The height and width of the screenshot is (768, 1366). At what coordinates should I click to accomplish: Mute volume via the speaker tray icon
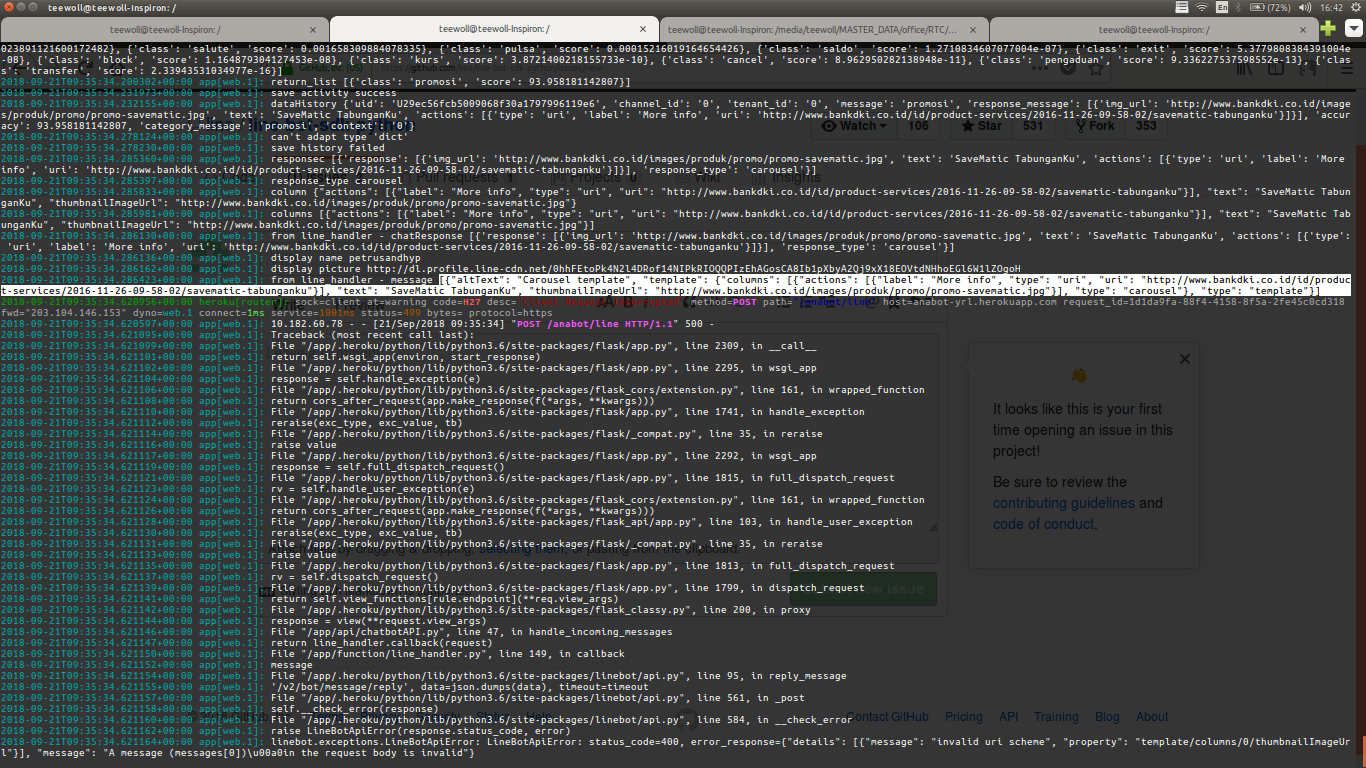(x=1305, y=8)
